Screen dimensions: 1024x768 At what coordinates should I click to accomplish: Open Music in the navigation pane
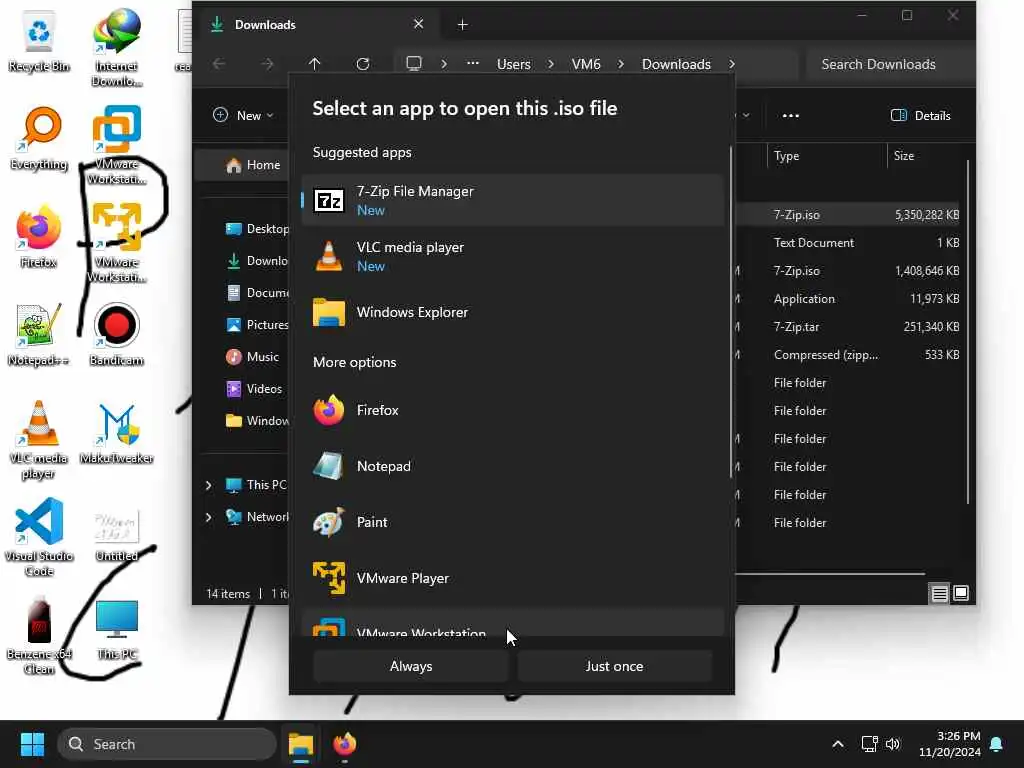(252, 357)
